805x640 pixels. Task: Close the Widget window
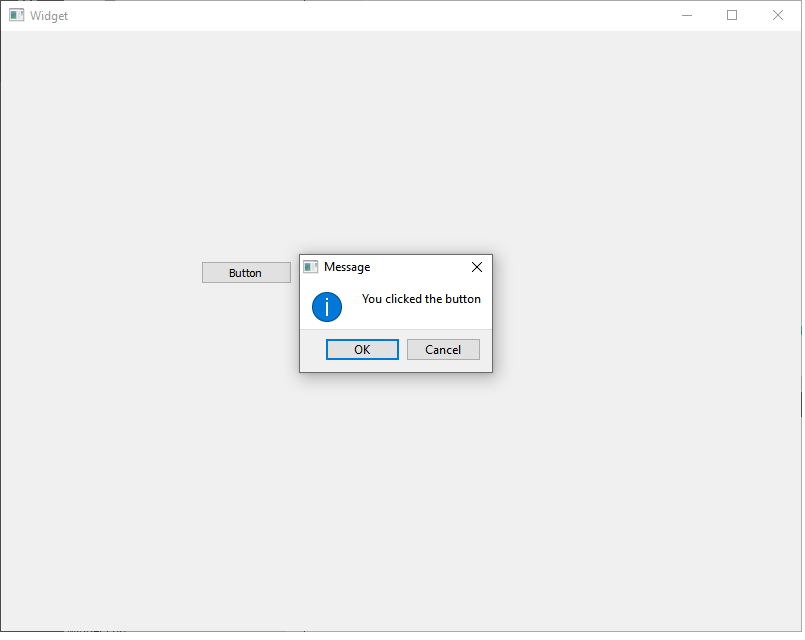coord(779,15)
